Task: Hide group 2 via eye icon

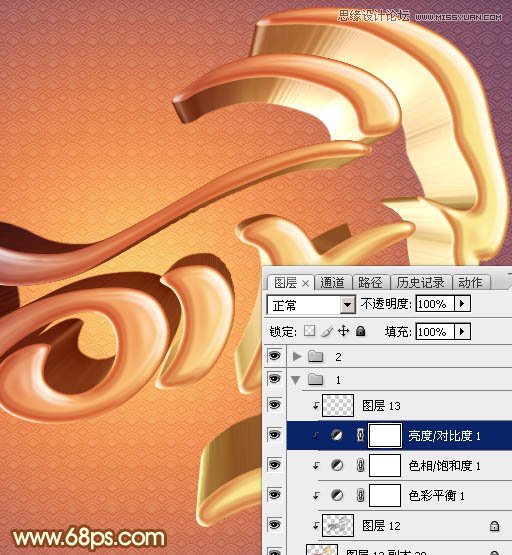Action: tap(275, 356)
